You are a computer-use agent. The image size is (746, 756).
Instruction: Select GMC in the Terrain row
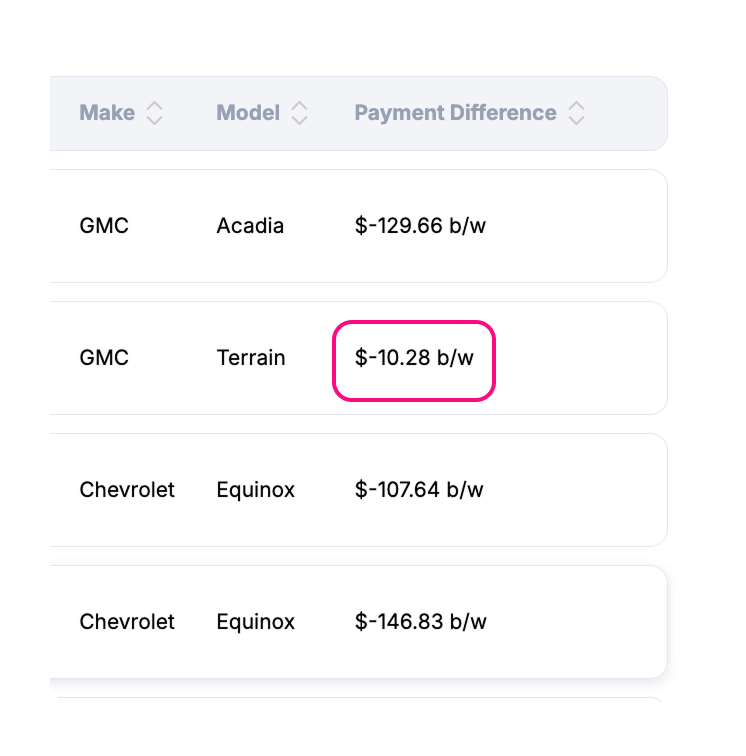click(104, 358)
